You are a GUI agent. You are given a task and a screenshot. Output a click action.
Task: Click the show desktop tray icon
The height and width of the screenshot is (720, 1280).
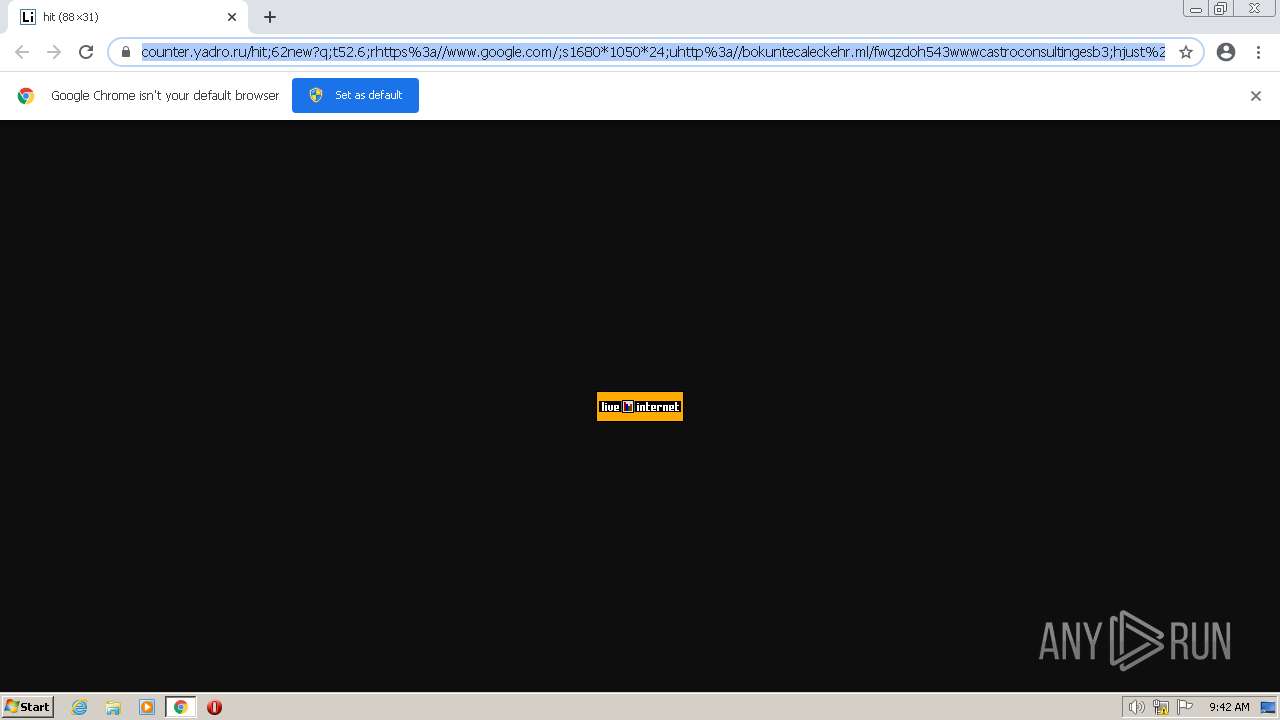tap(1268, 707)
